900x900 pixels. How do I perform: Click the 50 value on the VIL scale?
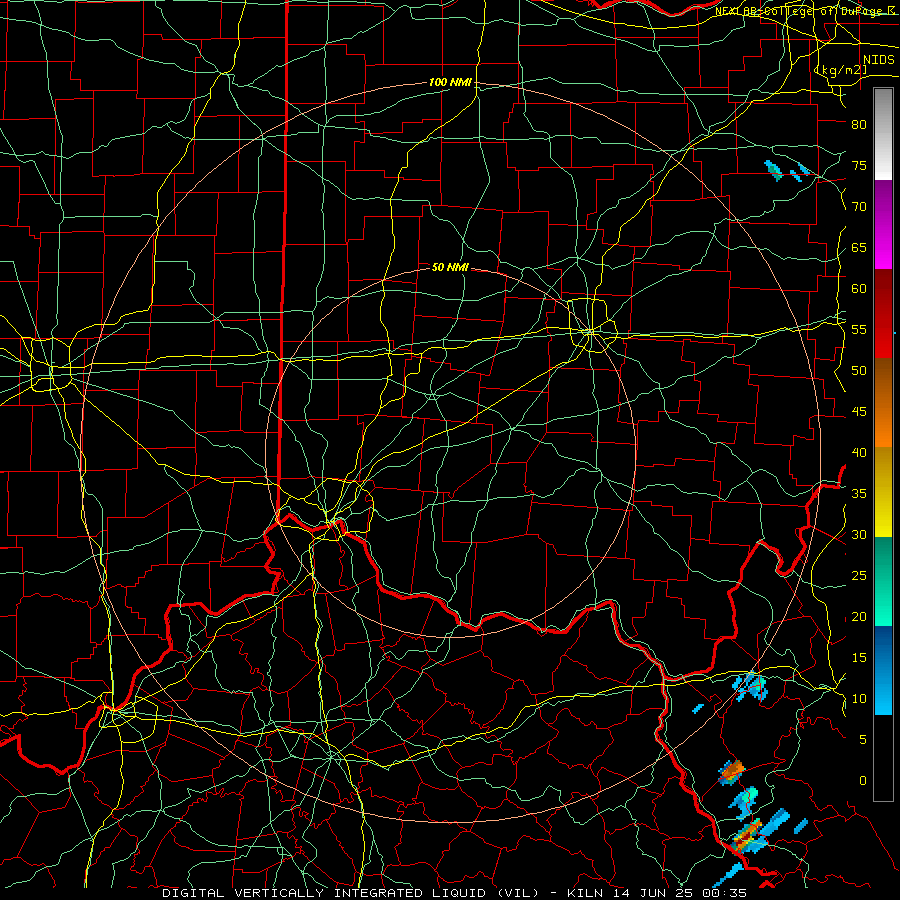coord(859,370)
